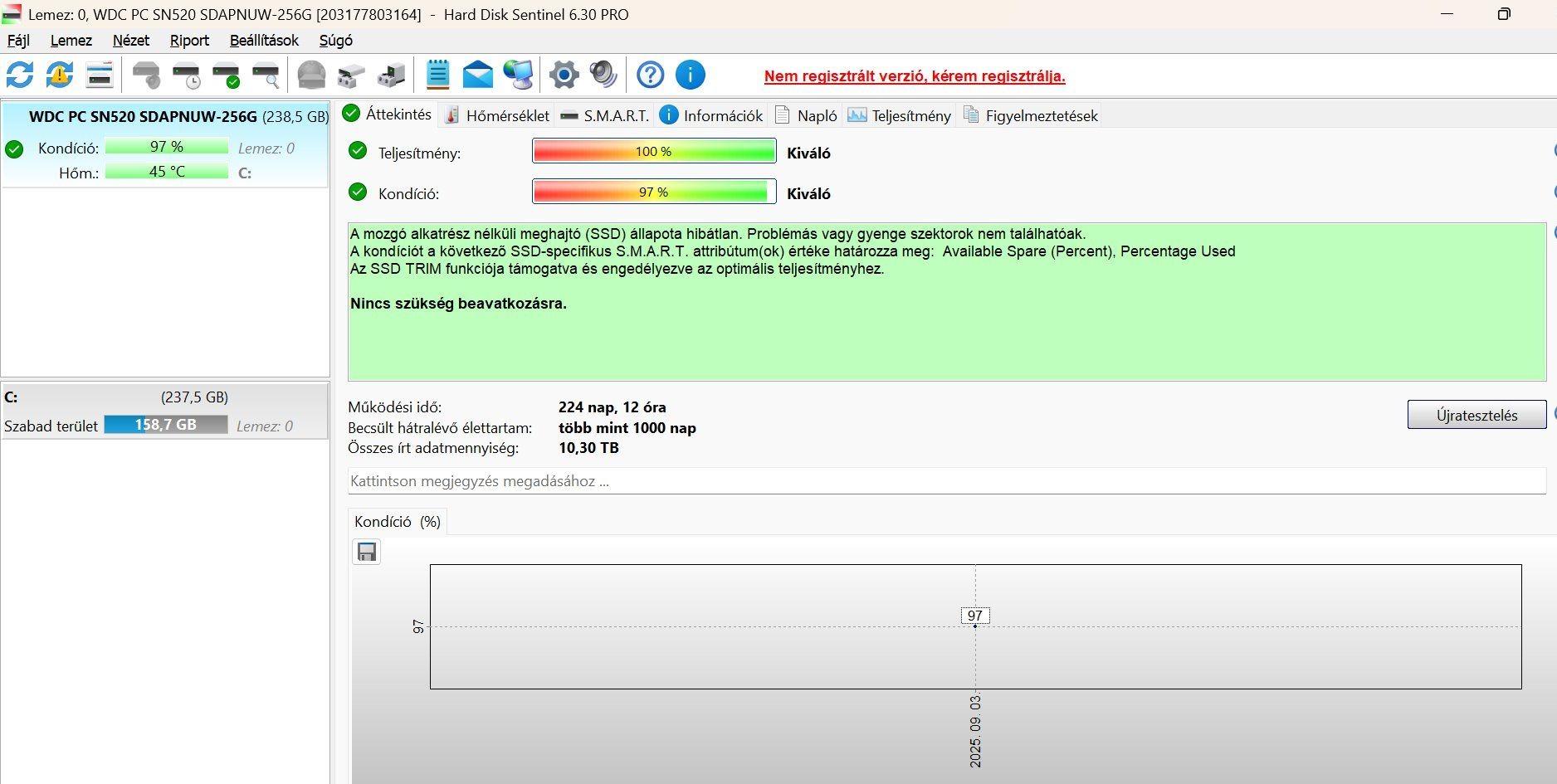Click the 'Összes írt adatmennyiség:' label

(x=433, y=448)
